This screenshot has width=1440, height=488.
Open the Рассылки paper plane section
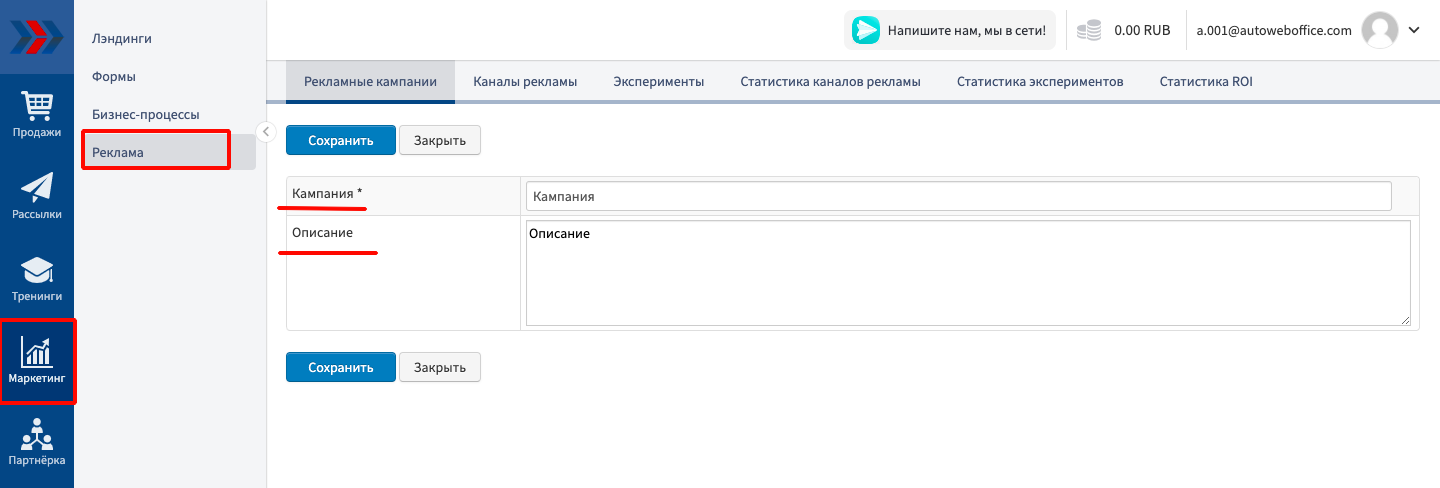point(37,196)
